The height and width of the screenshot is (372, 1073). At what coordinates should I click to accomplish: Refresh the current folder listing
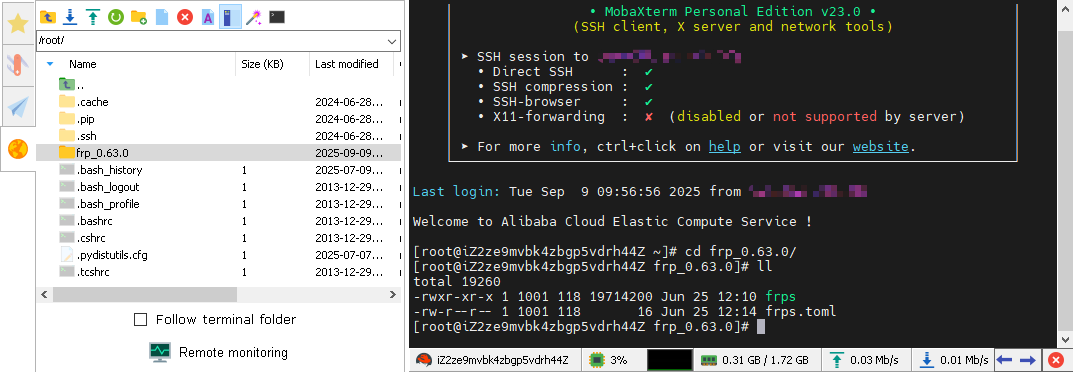(x=115, y=17)
